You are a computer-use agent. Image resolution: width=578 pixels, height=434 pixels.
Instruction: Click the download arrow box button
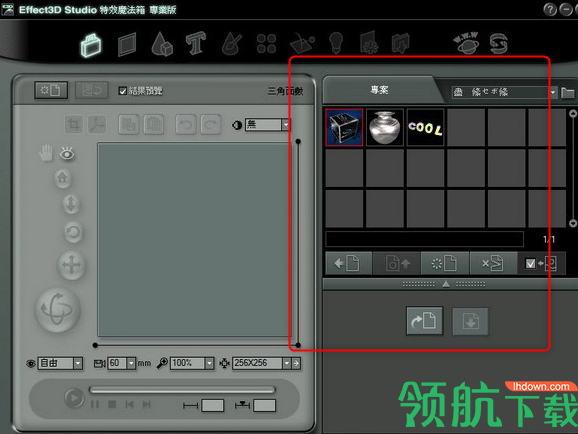click(x=471, y=321)
